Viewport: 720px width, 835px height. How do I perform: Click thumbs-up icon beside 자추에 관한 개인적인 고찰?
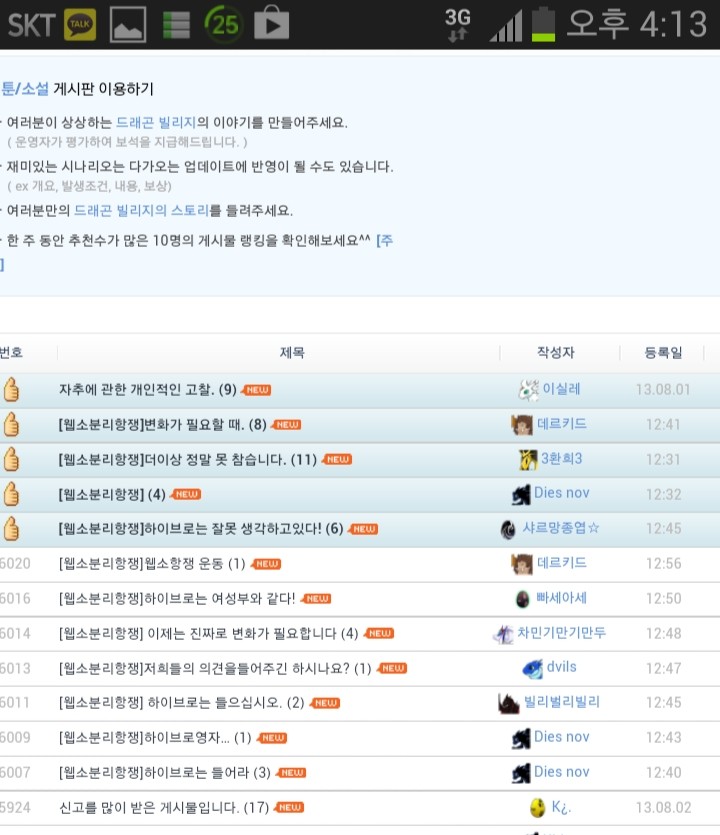coord(11,389)
